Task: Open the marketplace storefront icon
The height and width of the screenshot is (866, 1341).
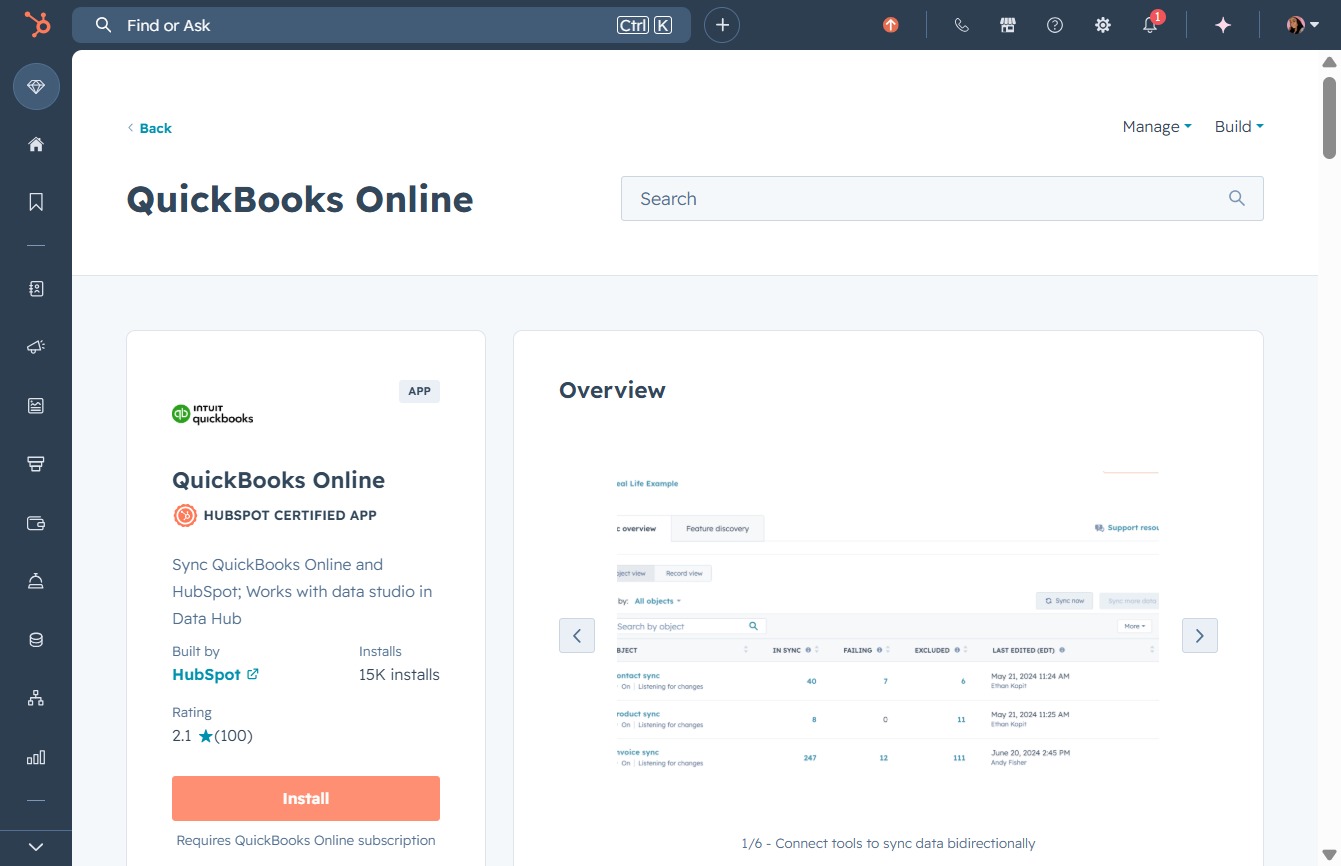Action: click(x=1008, y=25)
